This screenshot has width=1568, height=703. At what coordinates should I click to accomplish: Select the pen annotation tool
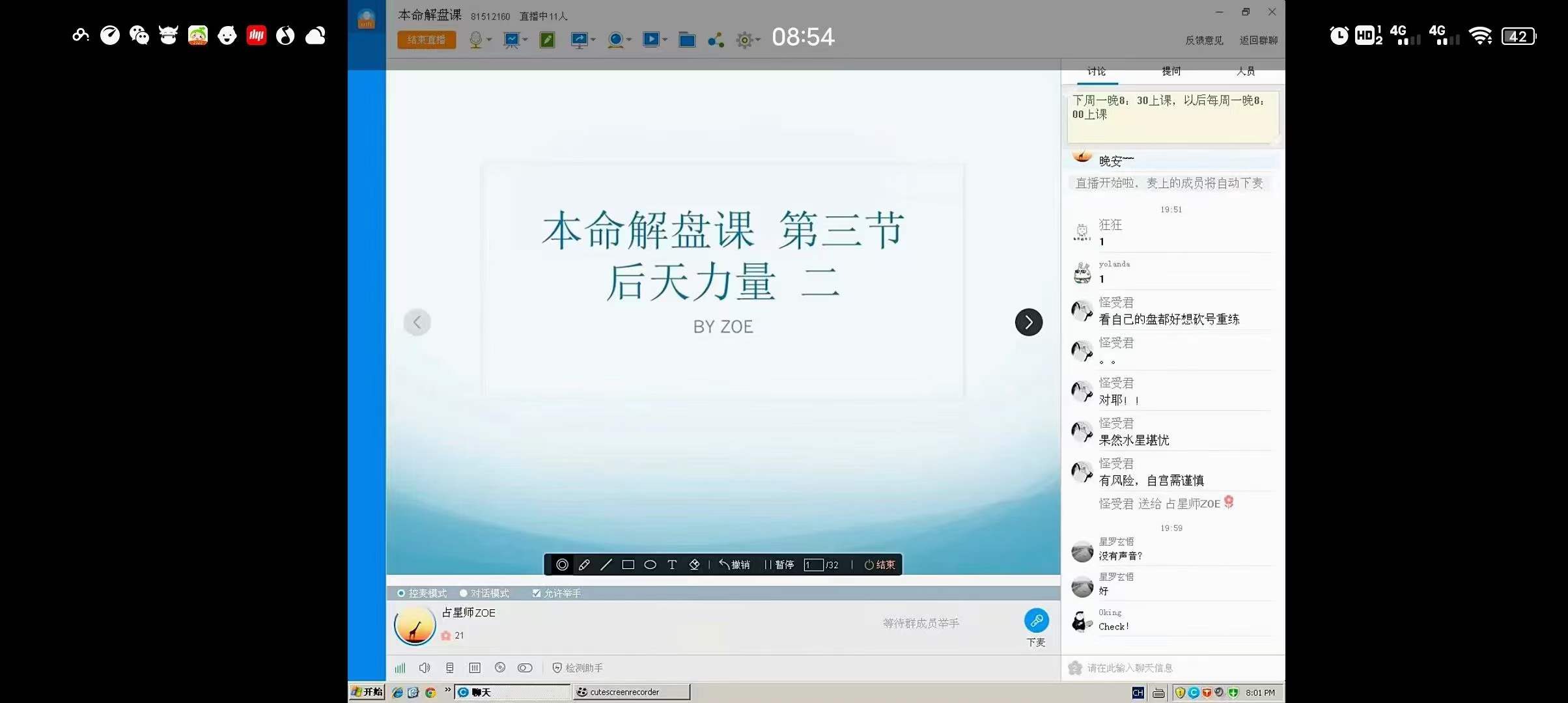coord(584,565)
